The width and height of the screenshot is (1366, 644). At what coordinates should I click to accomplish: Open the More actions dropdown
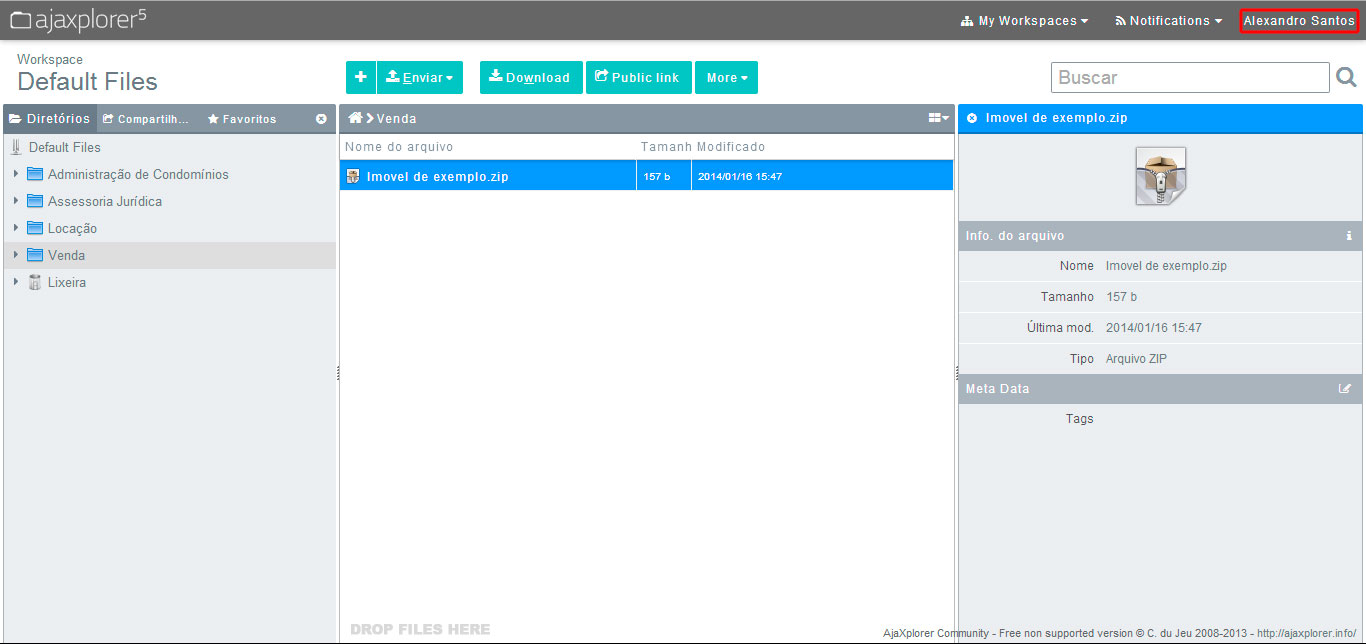(726, 77)
